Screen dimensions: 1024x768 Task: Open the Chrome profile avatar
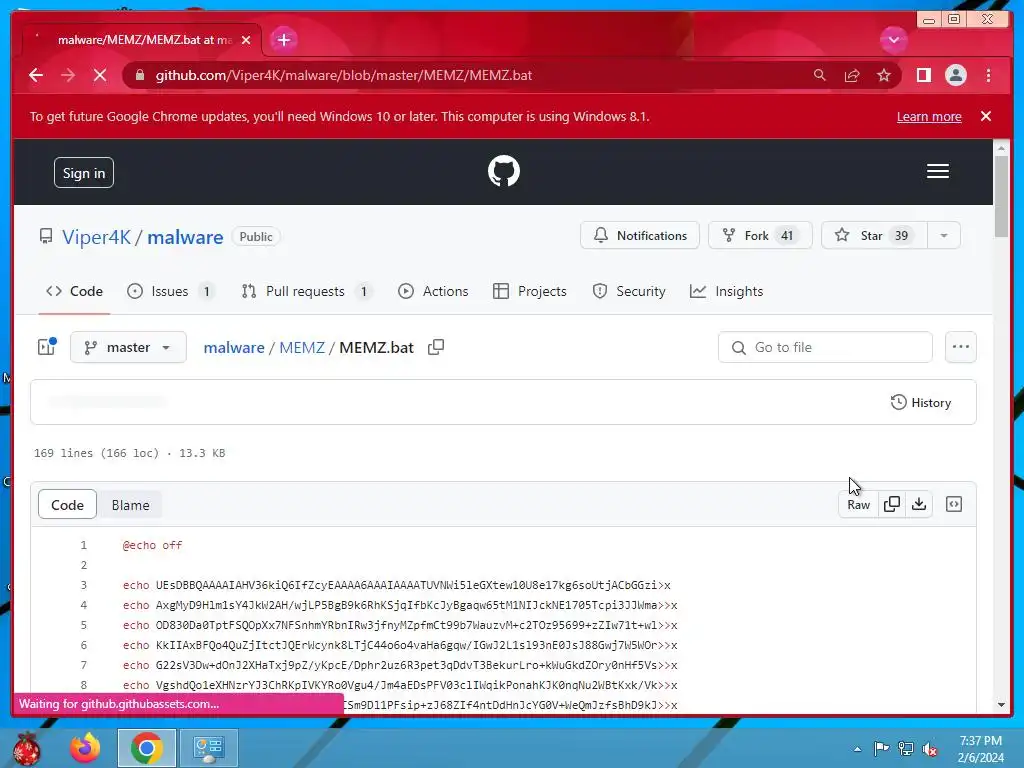pos(955,75)
